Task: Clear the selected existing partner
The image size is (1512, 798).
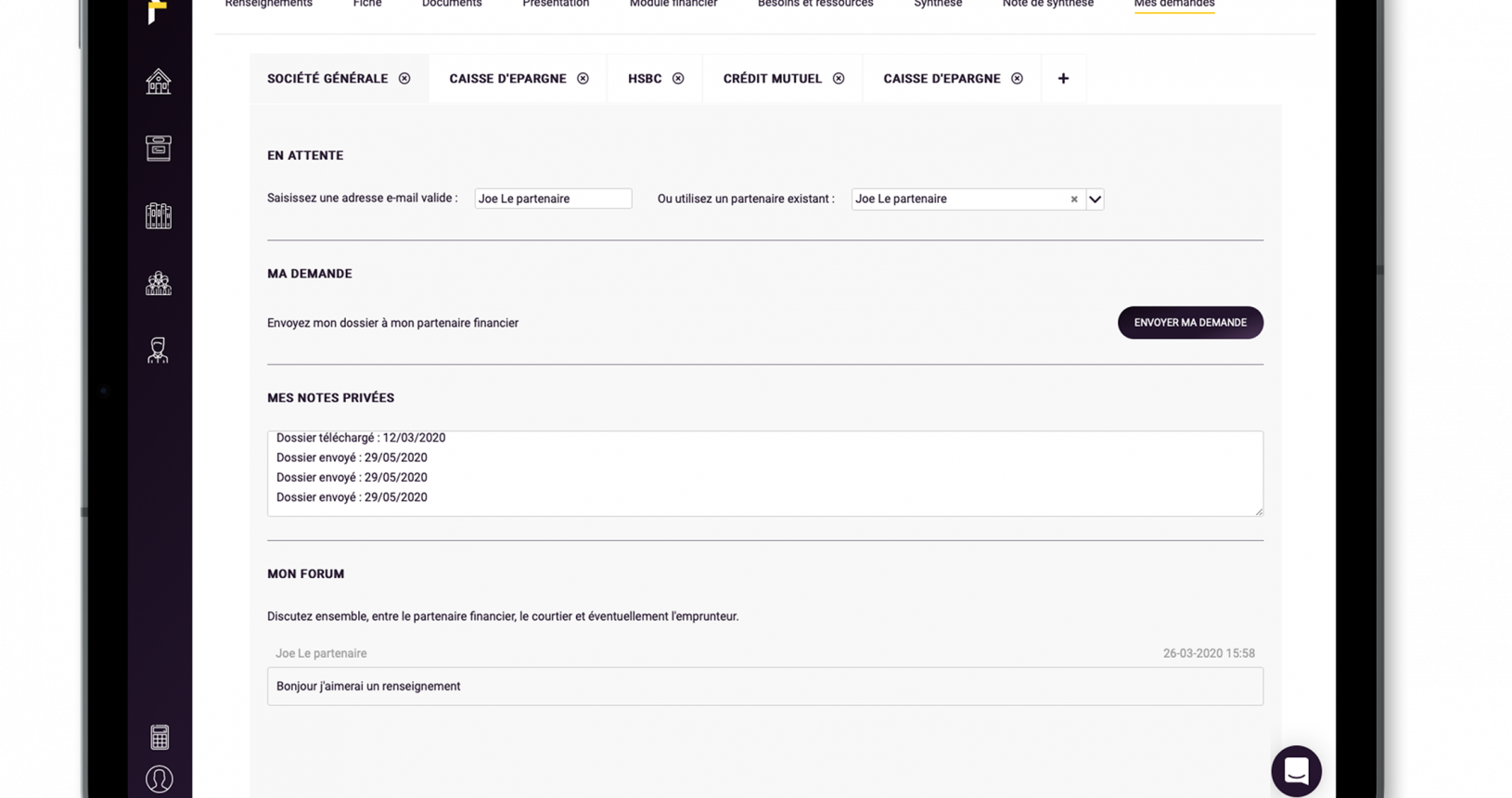Action: 1074,199
